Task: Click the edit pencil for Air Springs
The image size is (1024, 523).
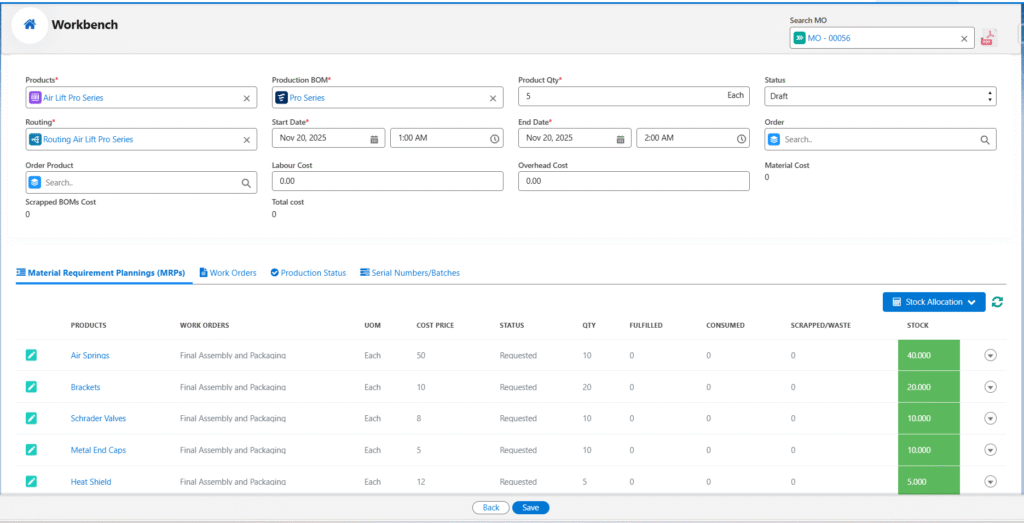Action: click(x=31, y=355)
